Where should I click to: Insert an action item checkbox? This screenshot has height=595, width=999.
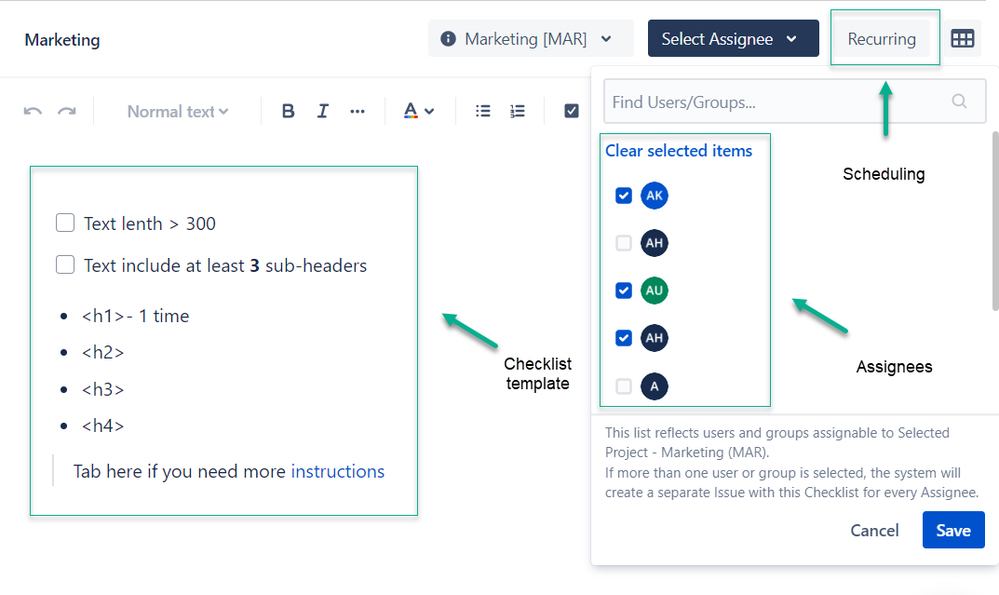click(x=571, y=111)
